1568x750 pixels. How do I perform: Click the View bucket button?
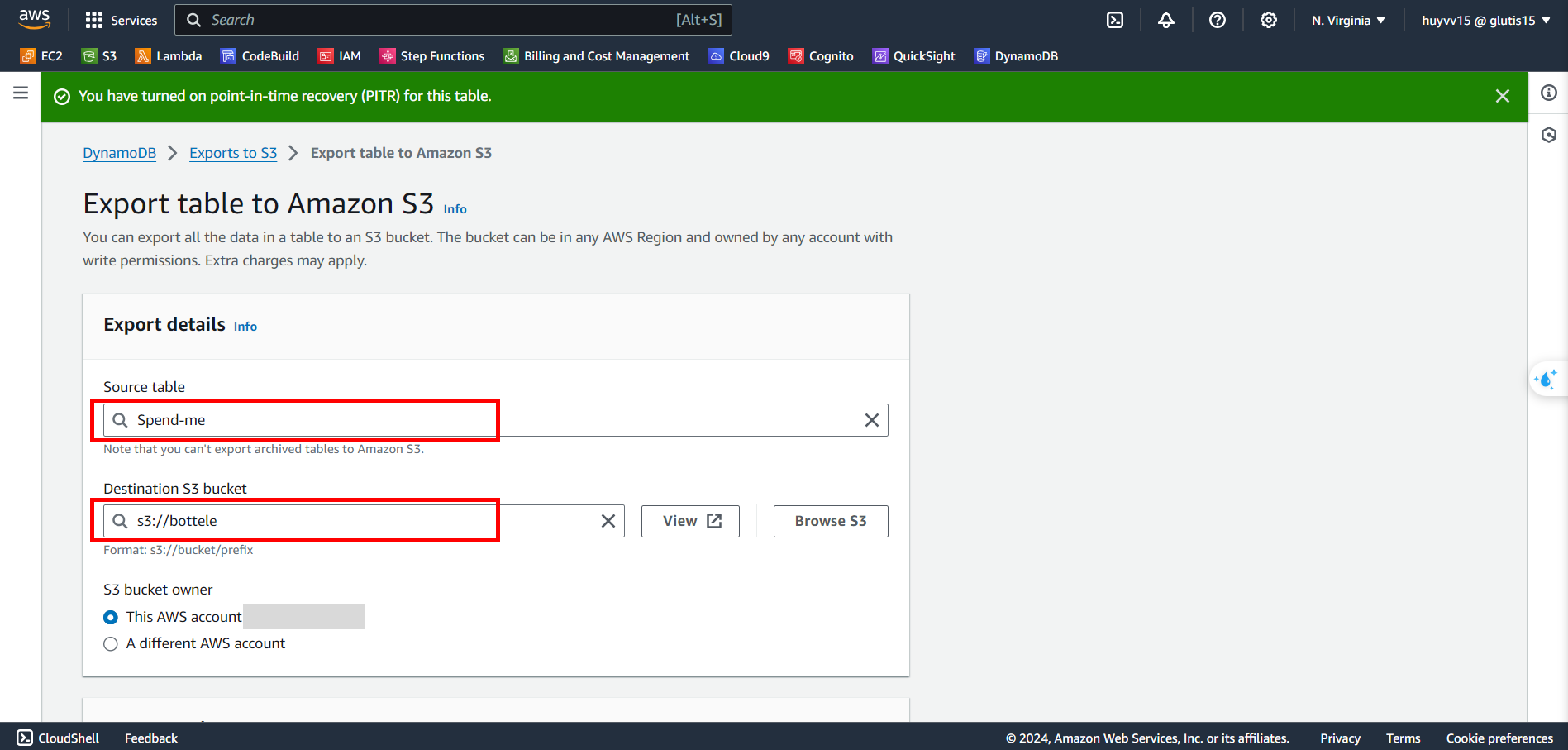click(x=690, y=521)
